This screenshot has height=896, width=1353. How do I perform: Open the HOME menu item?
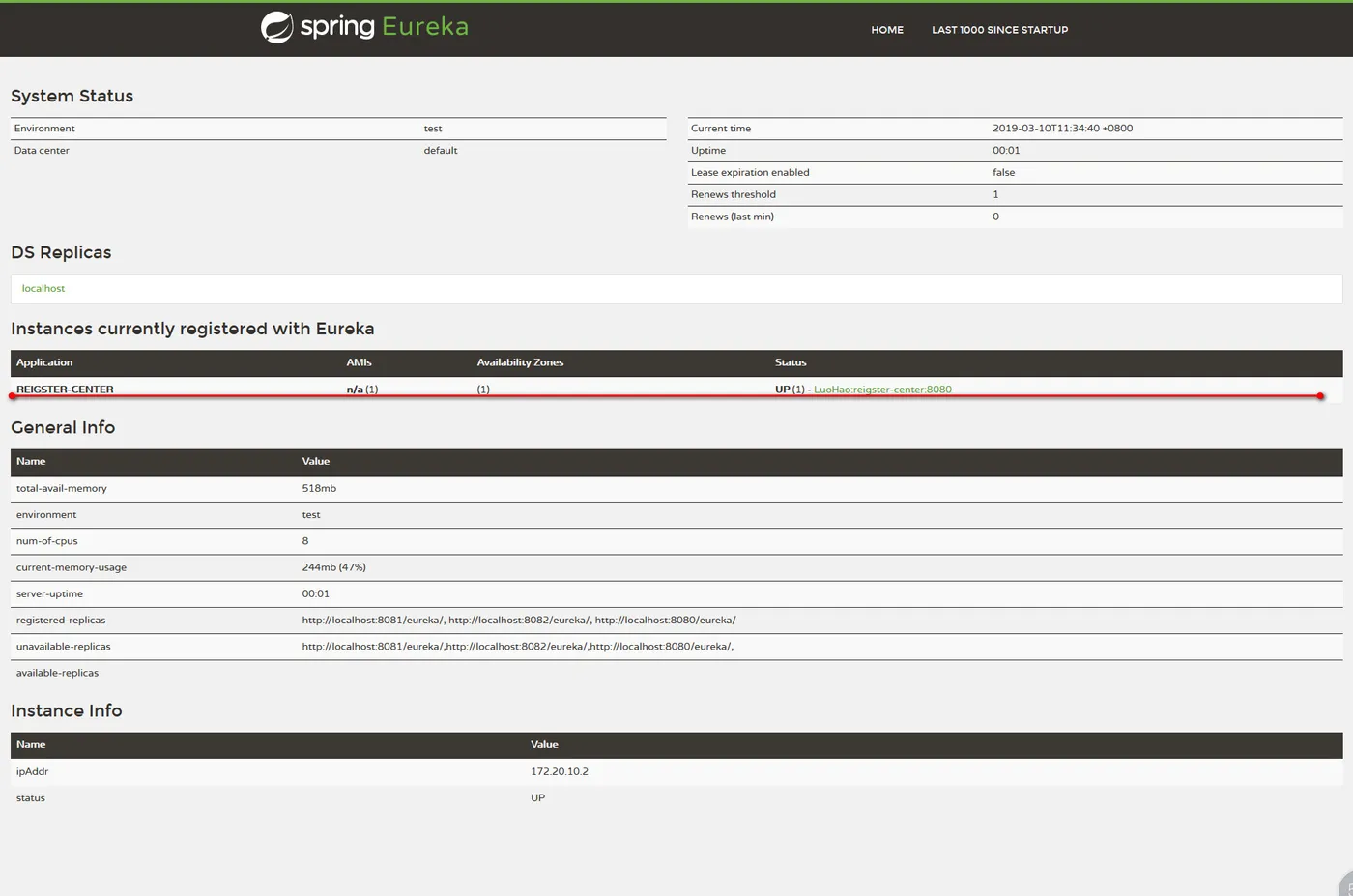[887, 30]
